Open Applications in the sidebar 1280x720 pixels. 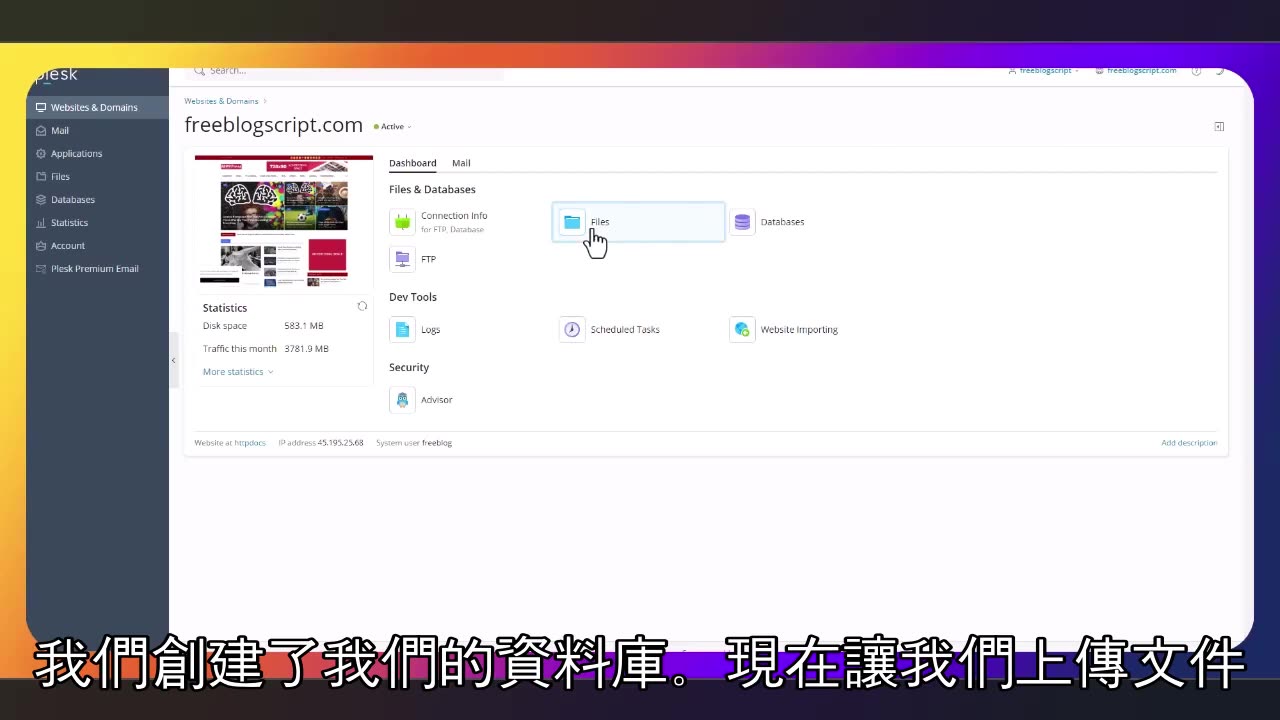point(97,153)
